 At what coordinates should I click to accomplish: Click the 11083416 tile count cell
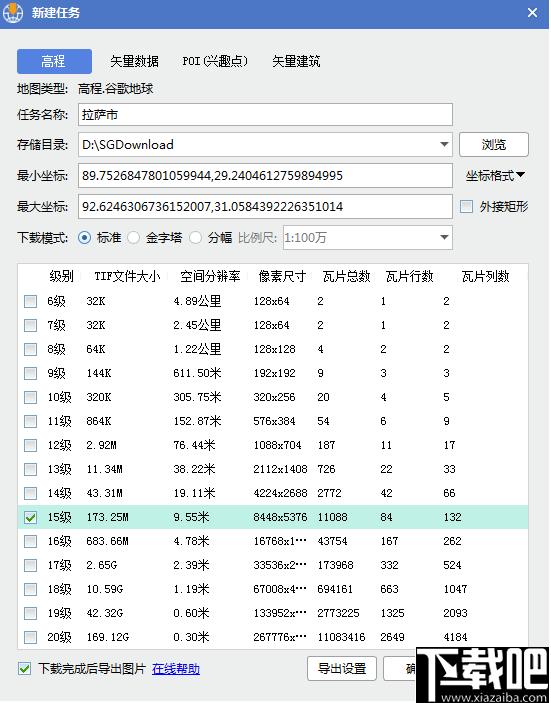(x=342, y=637)
